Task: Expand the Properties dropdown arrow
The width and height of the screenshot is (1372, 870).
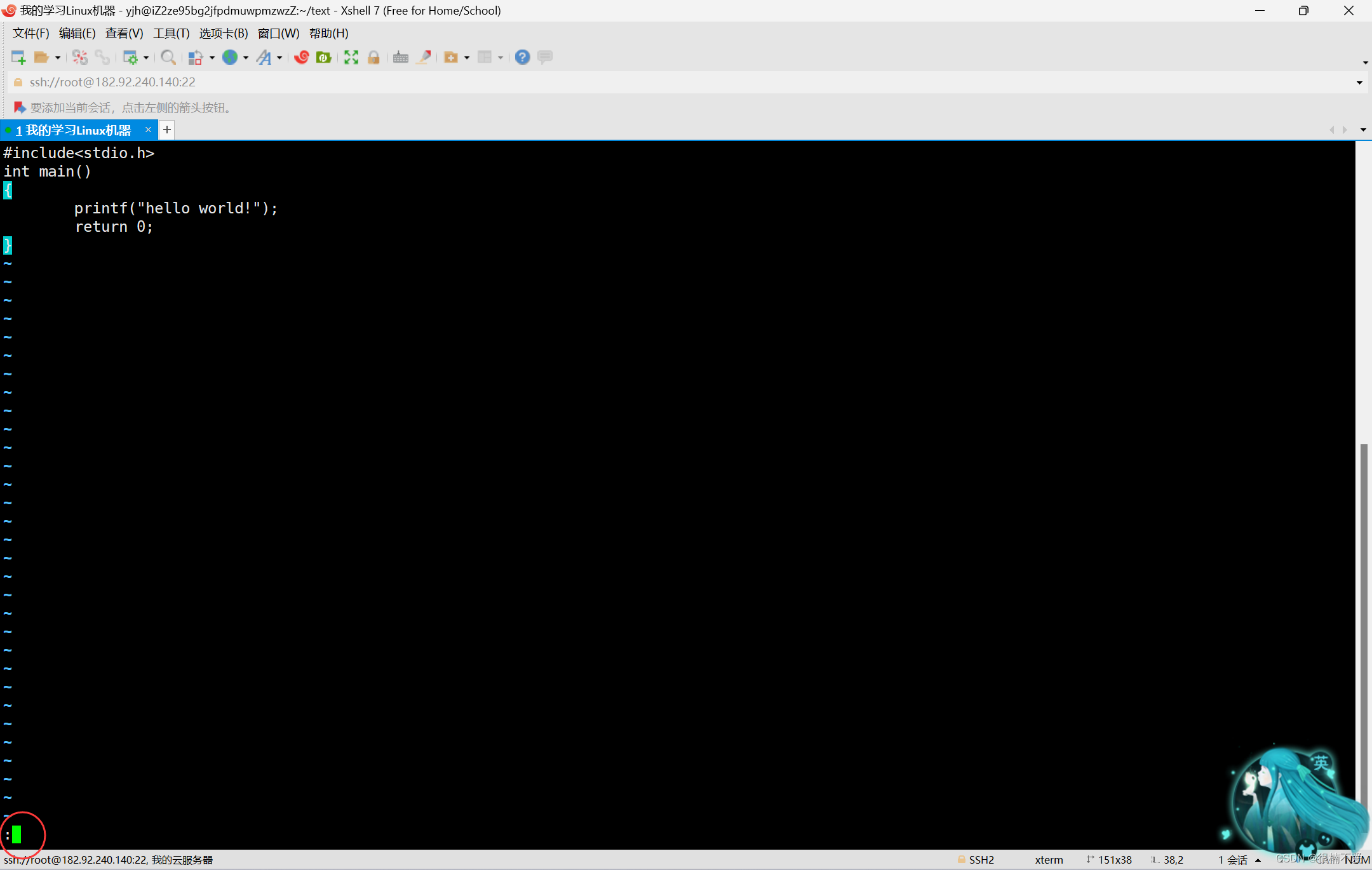Action: coord(146,58)
